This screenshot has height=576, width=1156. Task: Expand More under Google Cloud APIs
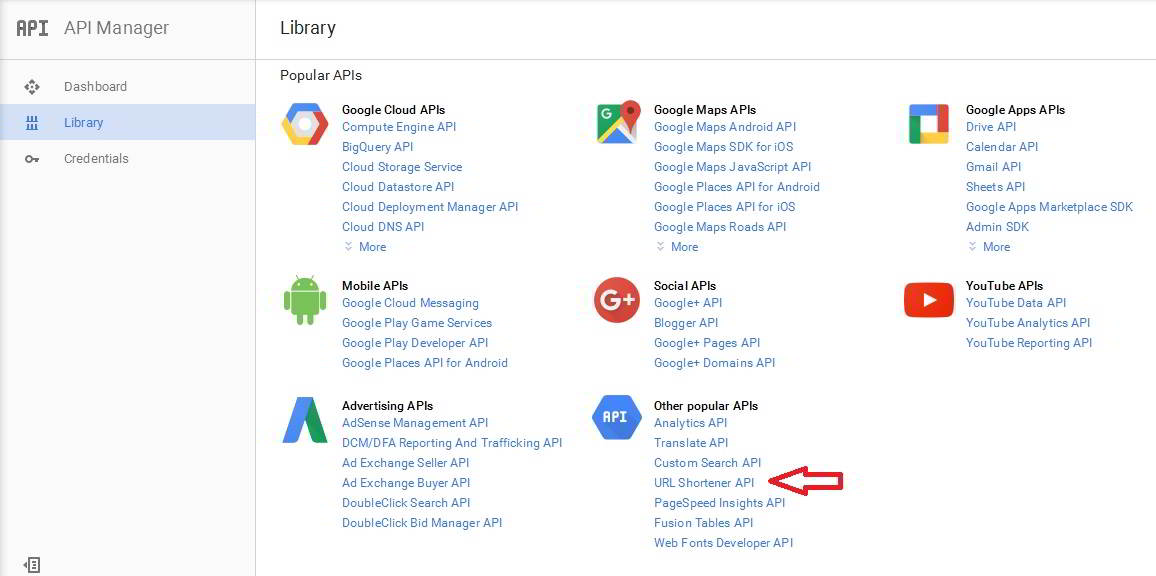(x=365, y=247)
